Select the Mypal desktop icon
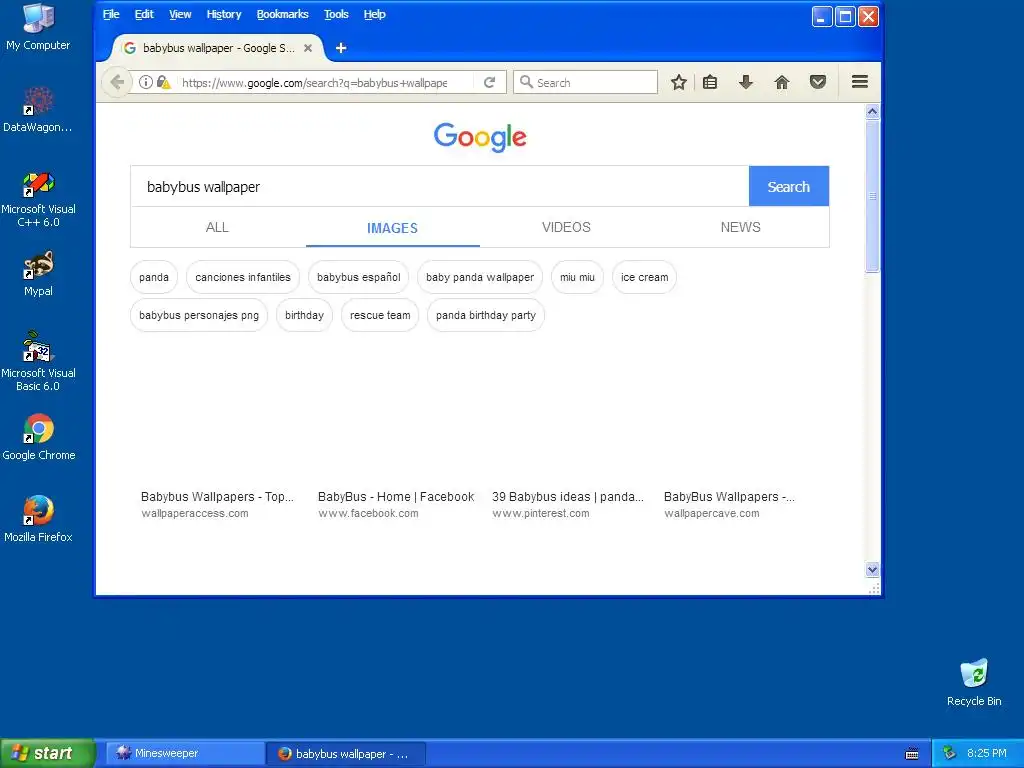This screenshot has width=1024, height=768. click(x=38, y=274)
